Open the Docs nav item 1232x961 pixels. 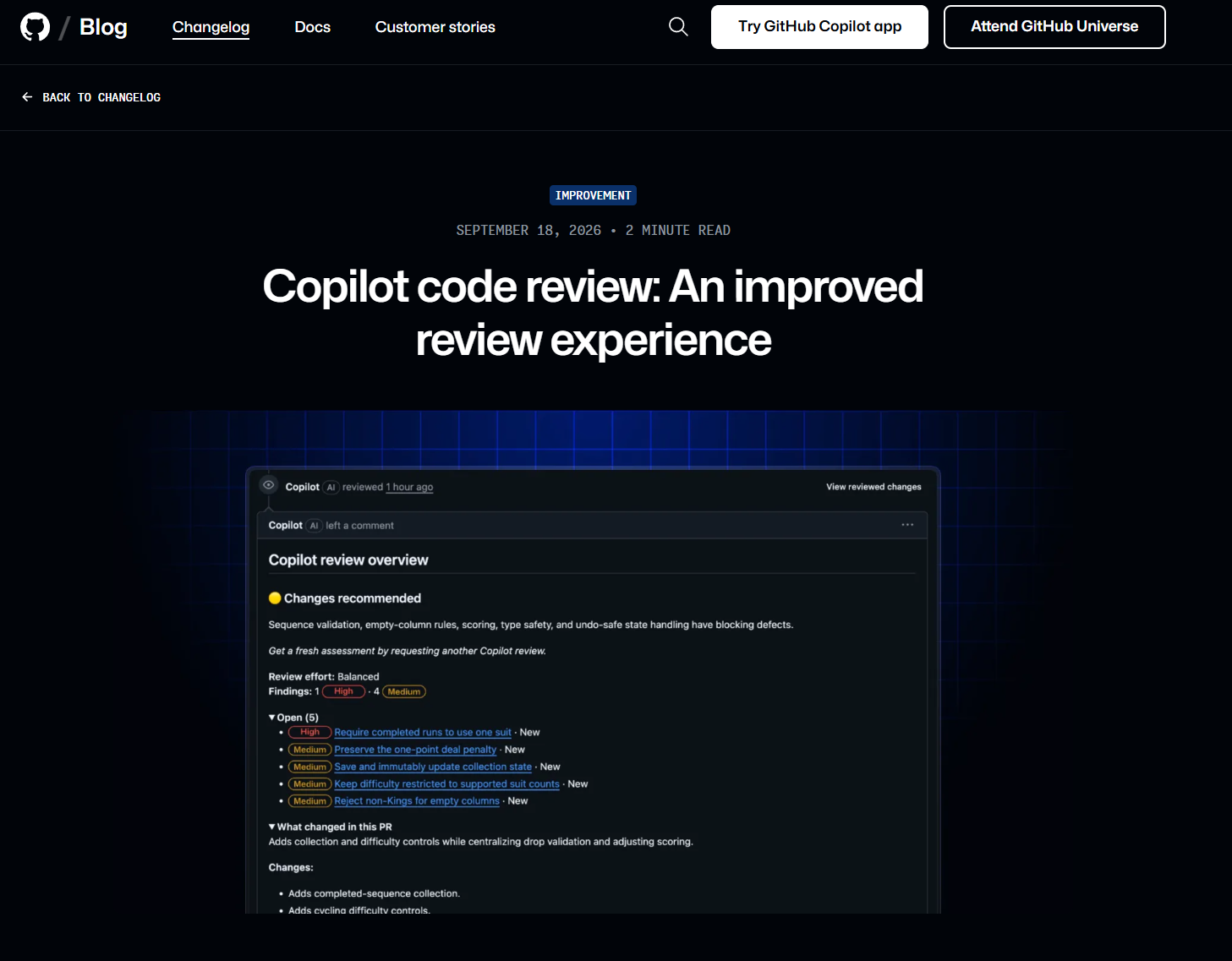pos(313,27)
